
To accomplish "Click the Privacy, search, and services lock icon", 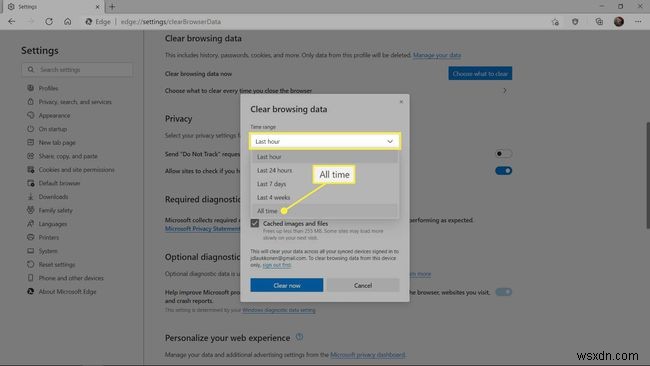I will coord(31,102).
